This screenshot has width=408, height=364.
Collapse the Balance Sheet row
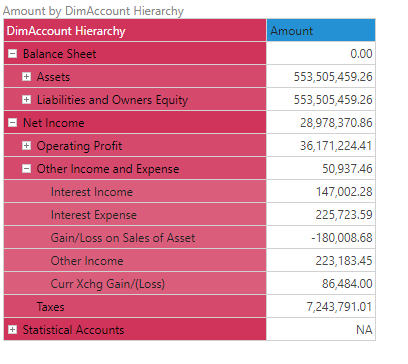[x=12, y=53]
